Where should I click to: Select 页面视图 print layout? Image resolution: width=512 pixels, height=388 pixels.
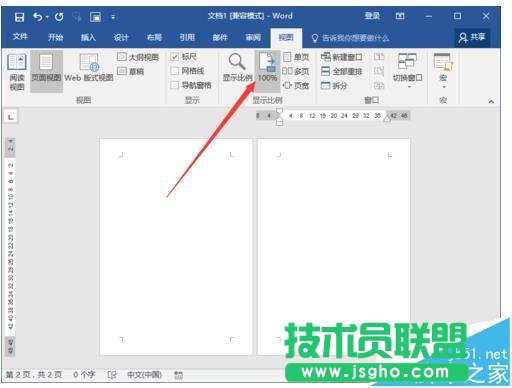click(x=46, y=71)
